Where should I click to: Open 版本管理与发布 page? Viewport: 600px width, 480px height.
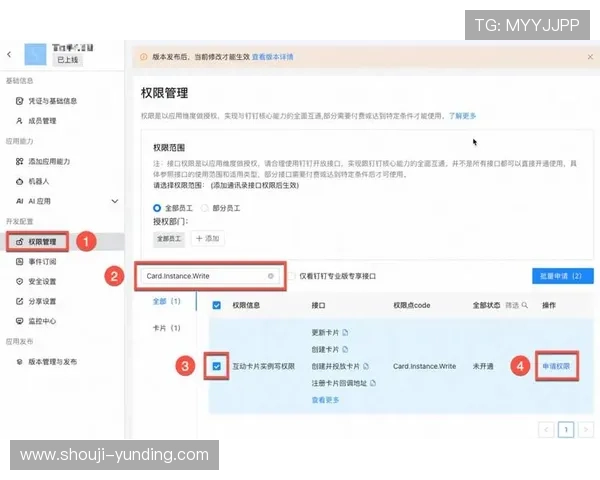point(52,362)
